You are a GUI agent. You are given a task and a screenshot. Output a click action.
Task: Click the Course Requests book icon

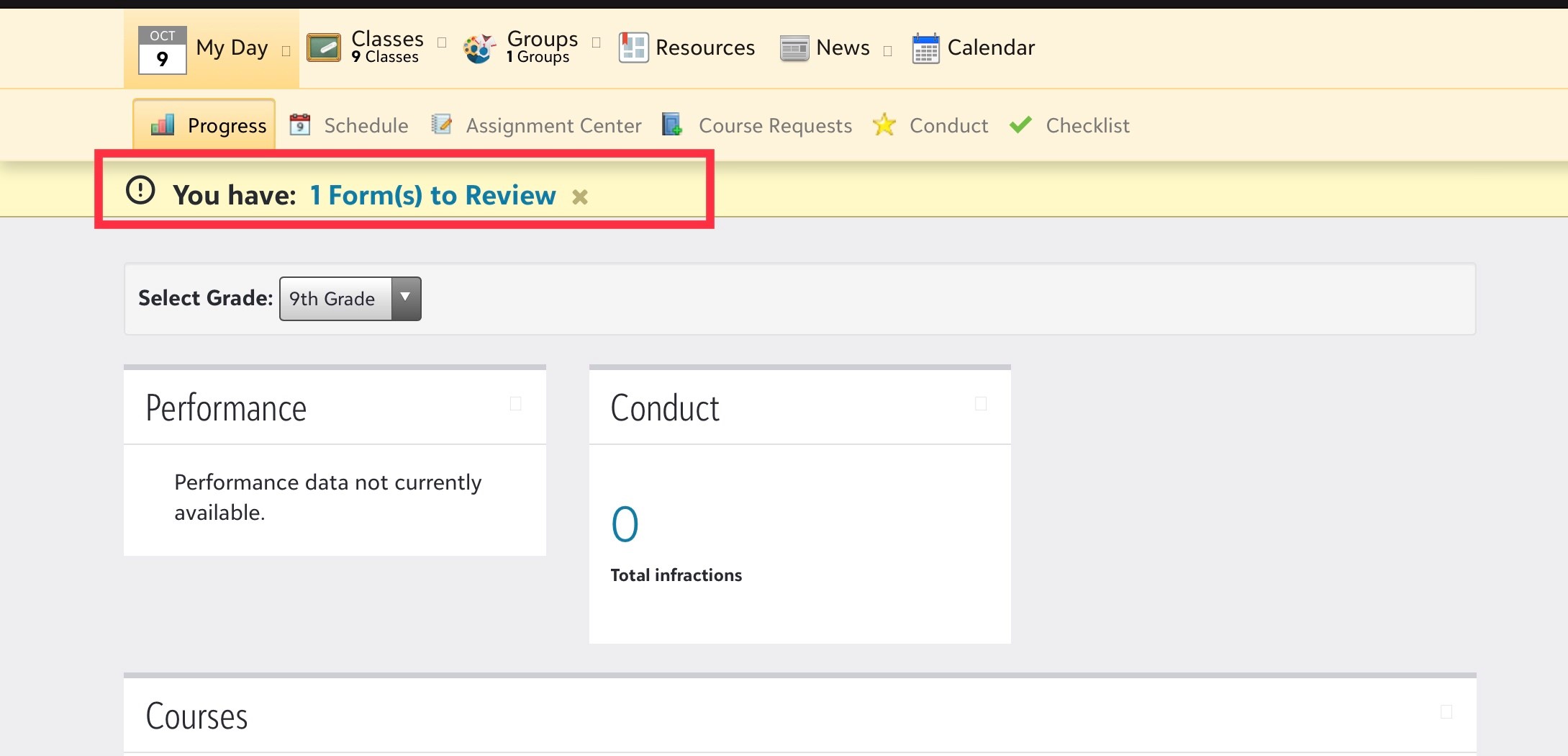coord(672,125)
